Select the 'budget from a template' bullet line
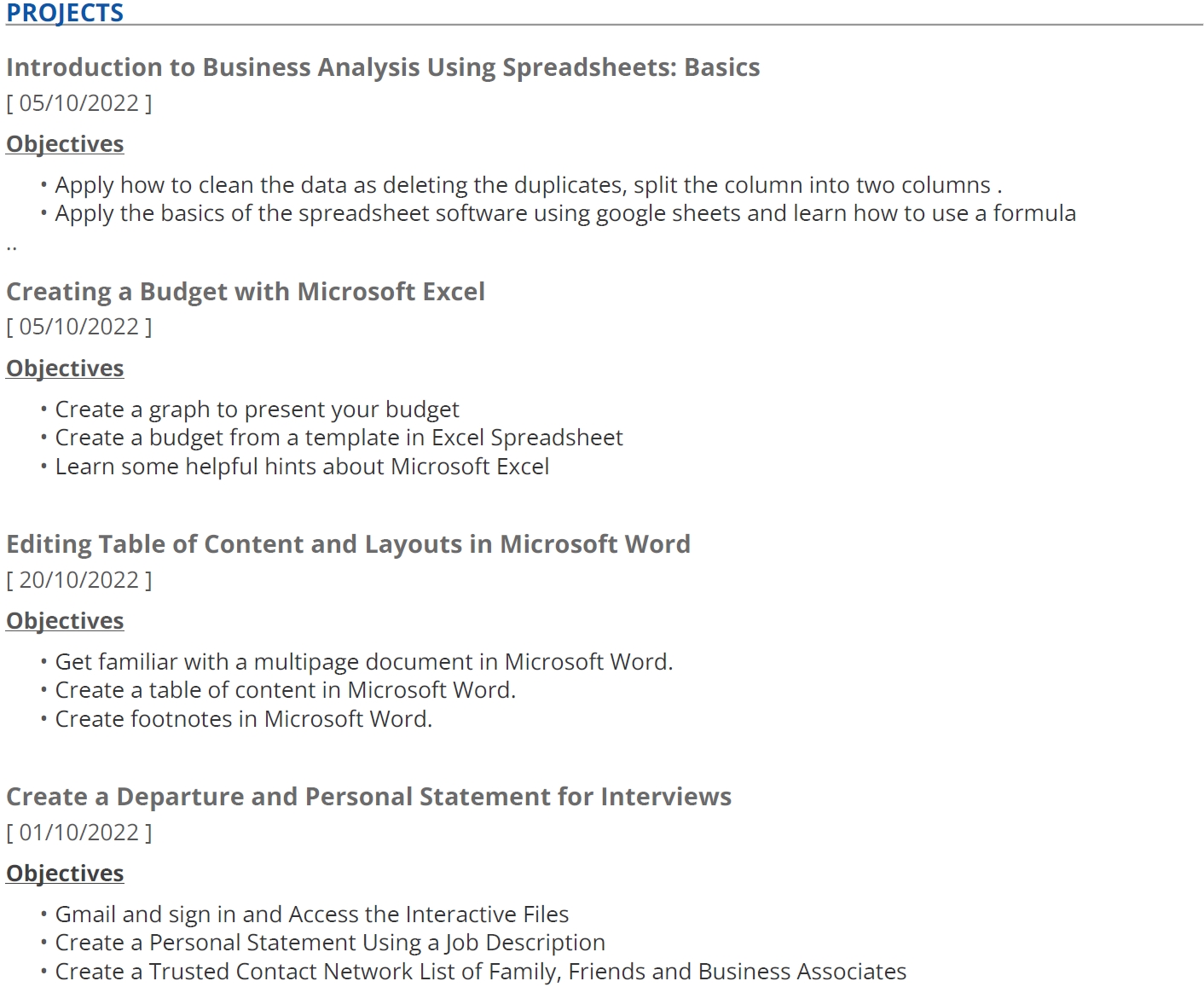Image resolution: width=1204 pixels, height=987 pixels. click(x=339, y=438)
